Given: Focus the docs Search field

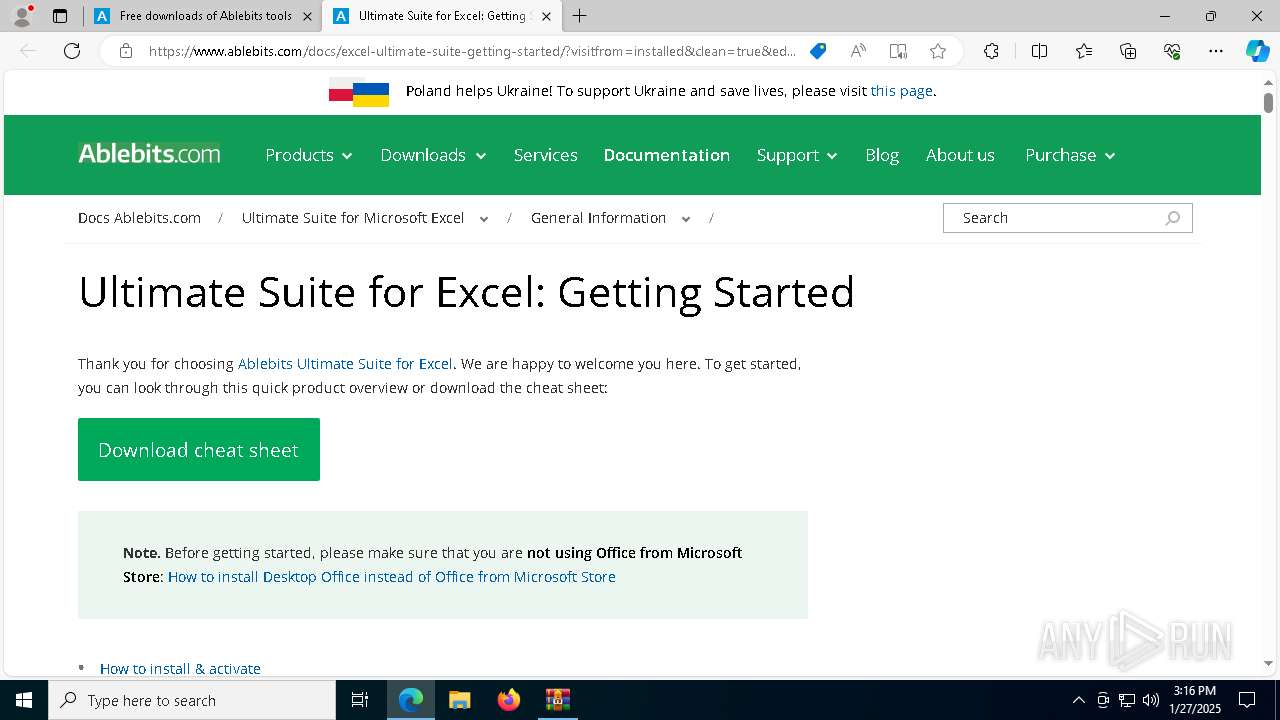Looking at the screenshot, I should pos(1068,218).
